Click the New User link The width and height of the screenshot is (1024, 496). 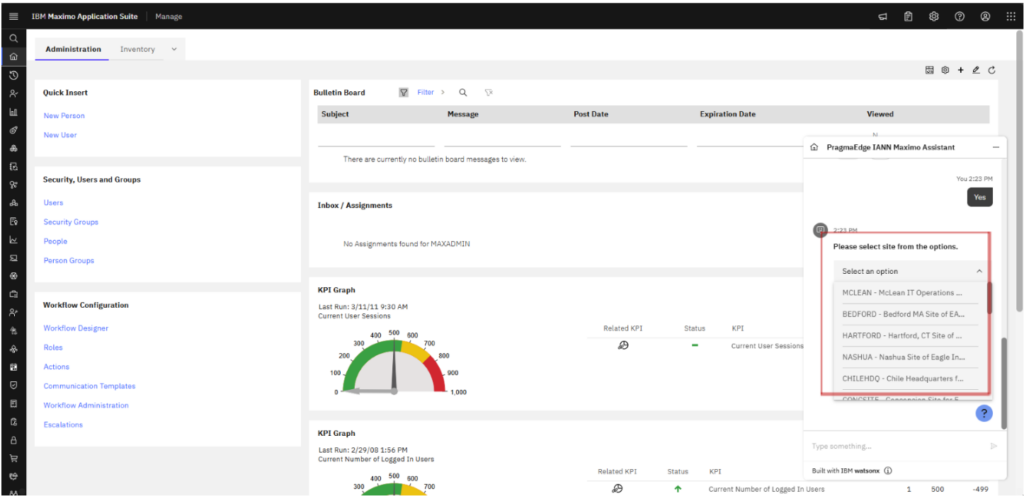[x=60, y=135]
